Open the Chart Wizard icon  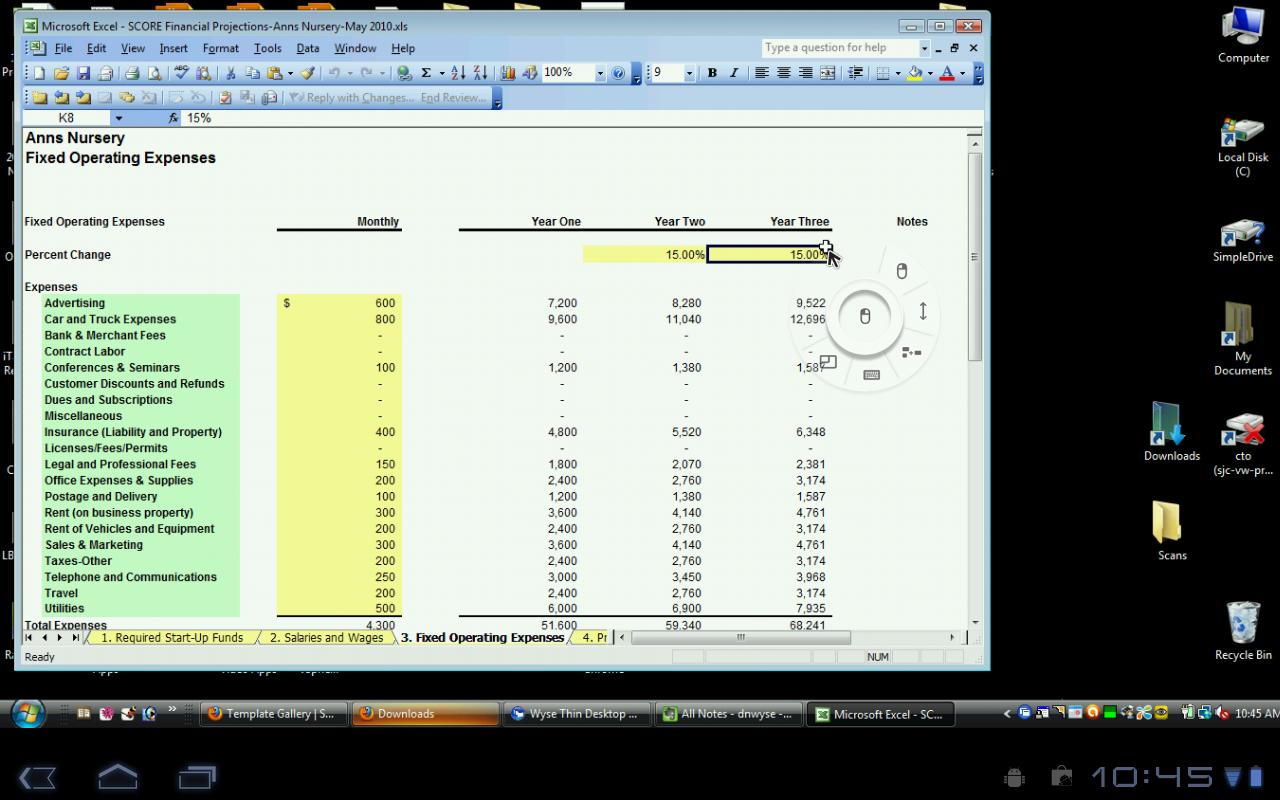(508, 73)
